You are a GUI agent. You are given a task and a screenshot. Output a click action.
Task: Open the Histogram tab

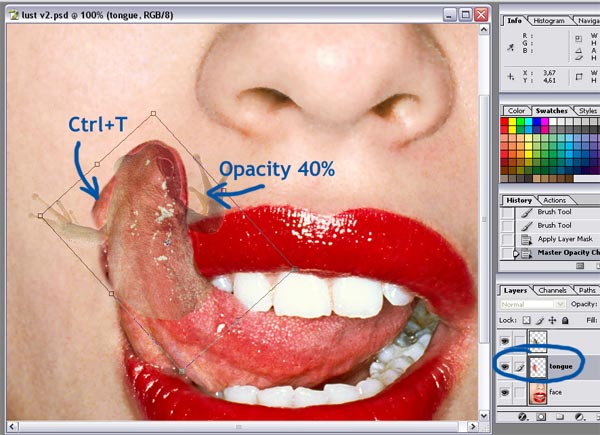click(x=548, y=20)
